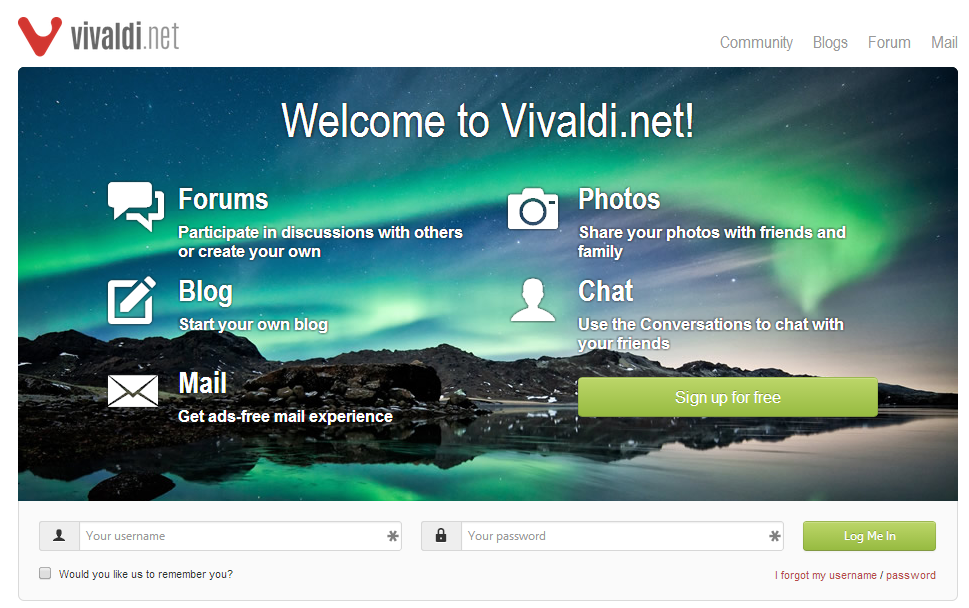Open the Community menu item
The height and width of the screenshot is (608, 969).
(x=756, y=43)
